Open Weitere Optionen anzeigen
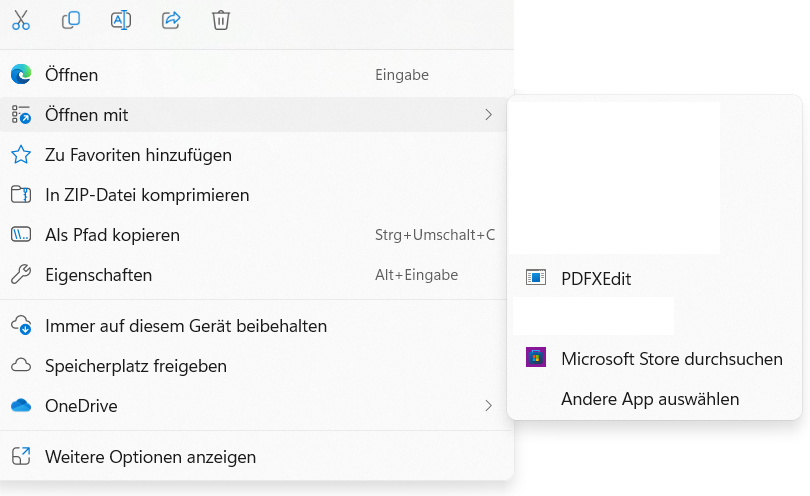The height and width of the screenshot is (496, 810). point(150,457)
